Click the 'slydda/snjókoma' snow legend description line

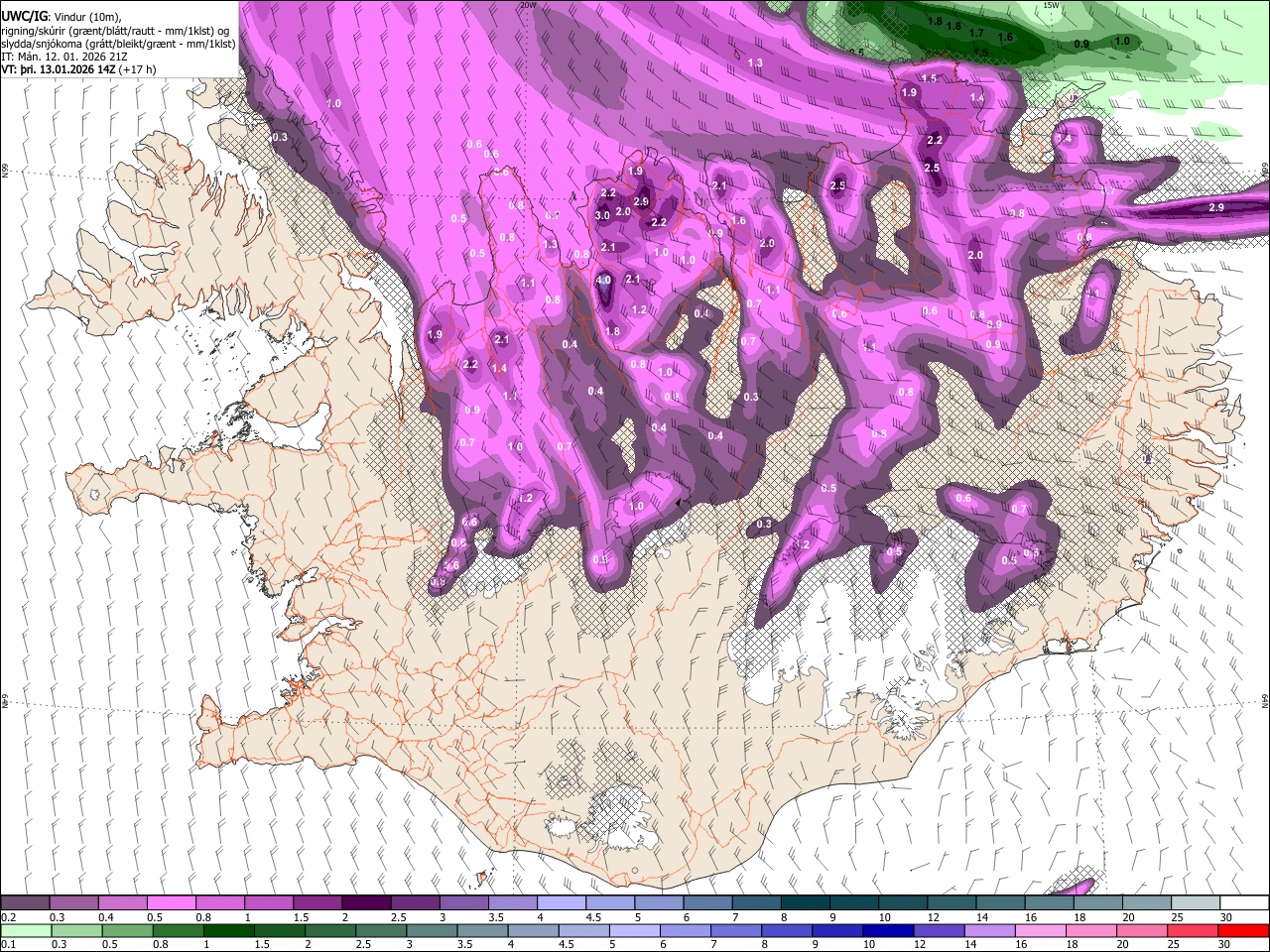118,44
